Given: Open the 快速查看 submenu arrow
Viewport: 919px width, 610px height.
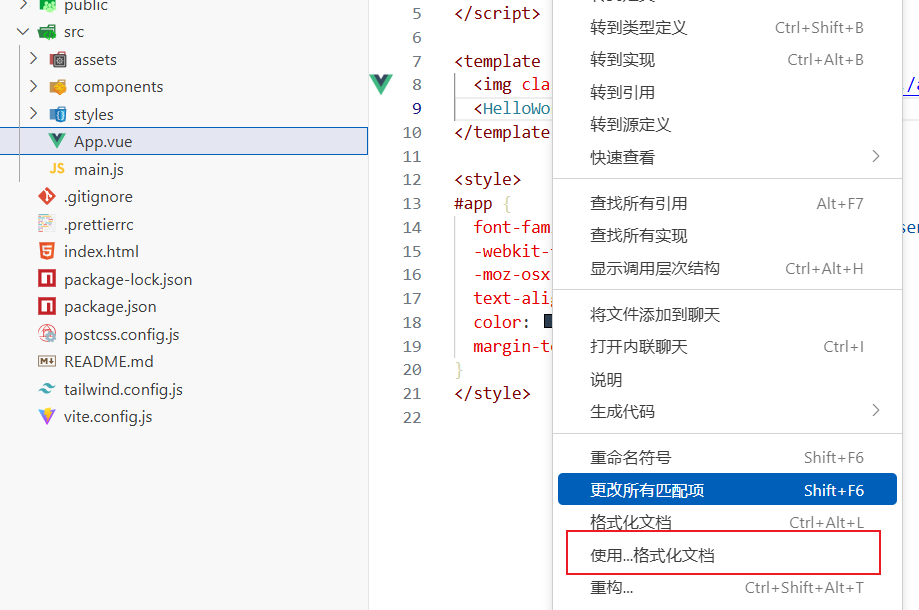Looking at the screenshot, I should click(x=876, y=156).
